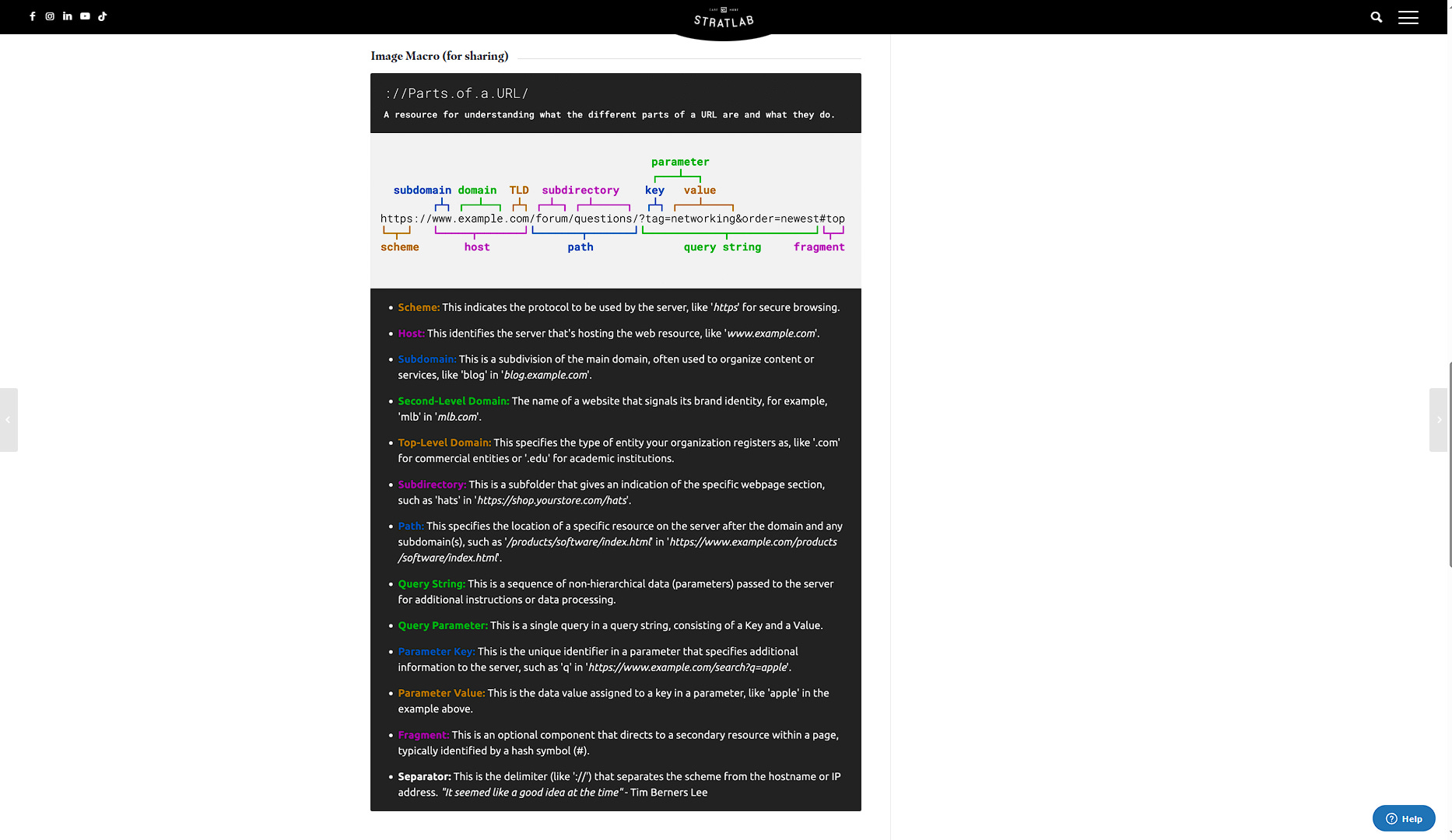
Task: Click 'subdirectory' label in diagram
Action: coord(580,190)
